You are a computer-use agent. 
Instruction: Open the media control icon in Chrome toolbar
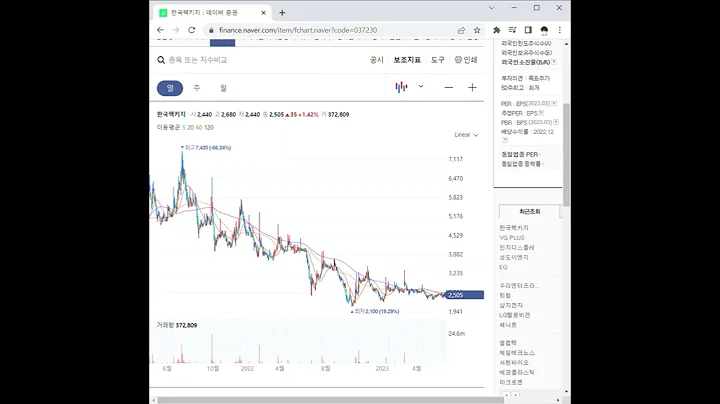point(512,30)
